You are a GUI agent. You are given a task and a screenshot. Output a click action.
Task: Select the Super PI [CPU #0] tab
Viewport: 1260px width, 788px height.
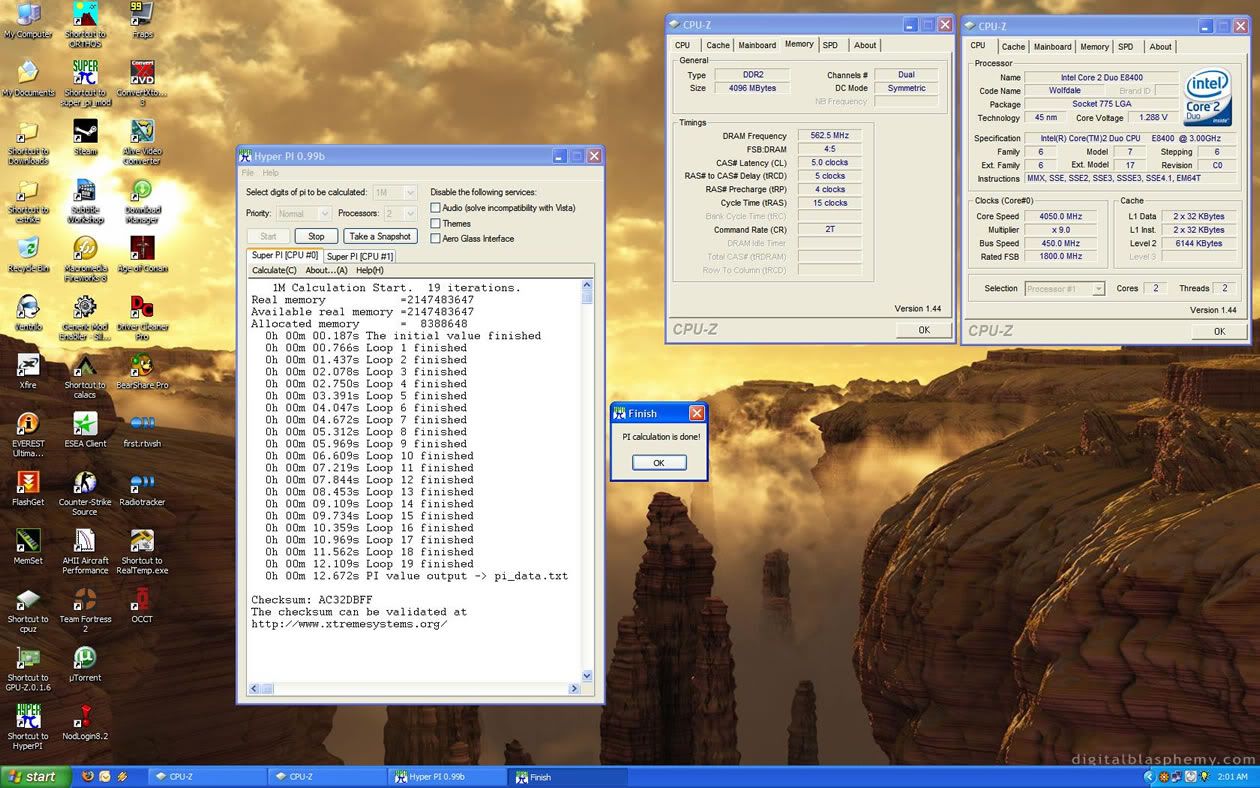pyautogui.click(x=285, y=255)
